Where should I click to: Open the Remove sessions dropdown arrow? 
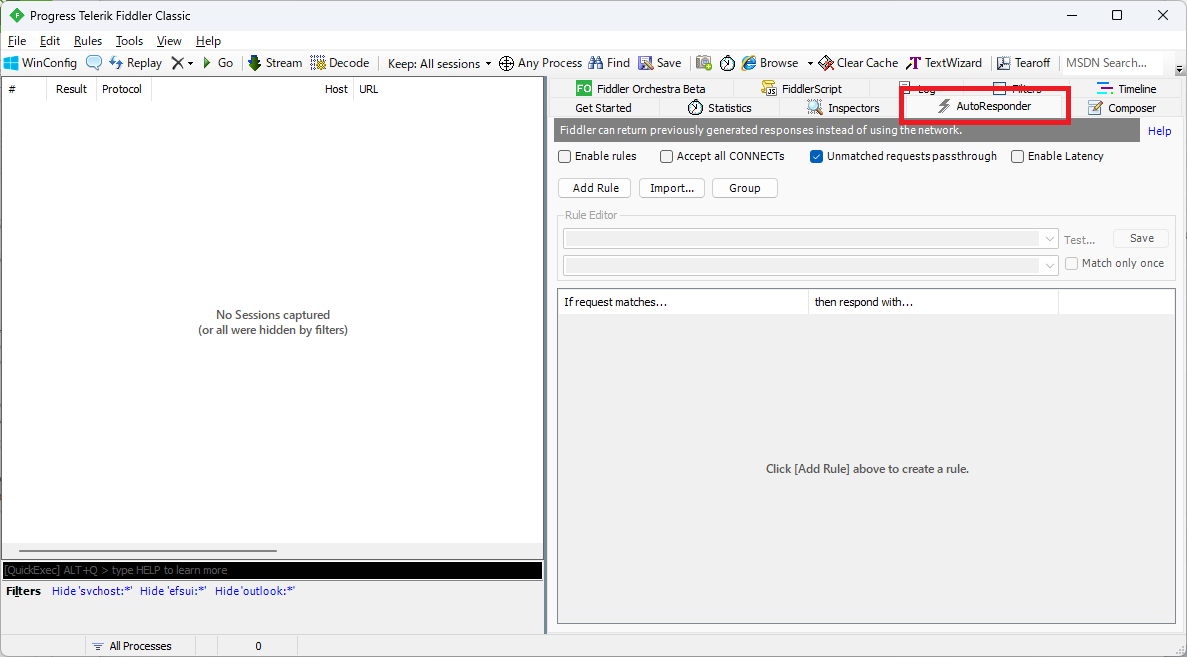pos(190,64)
